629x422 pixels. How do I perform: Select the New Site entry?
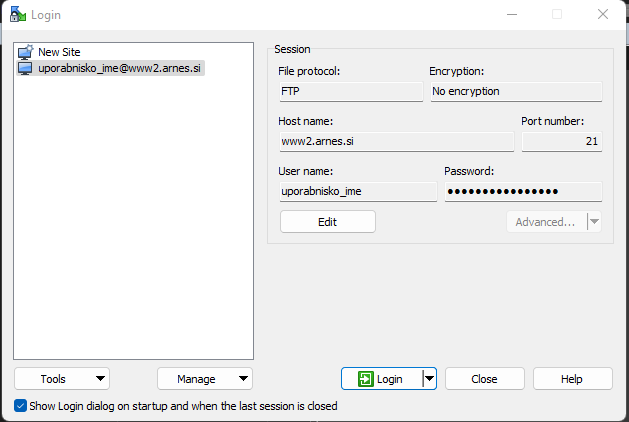(x=59, y=52)
